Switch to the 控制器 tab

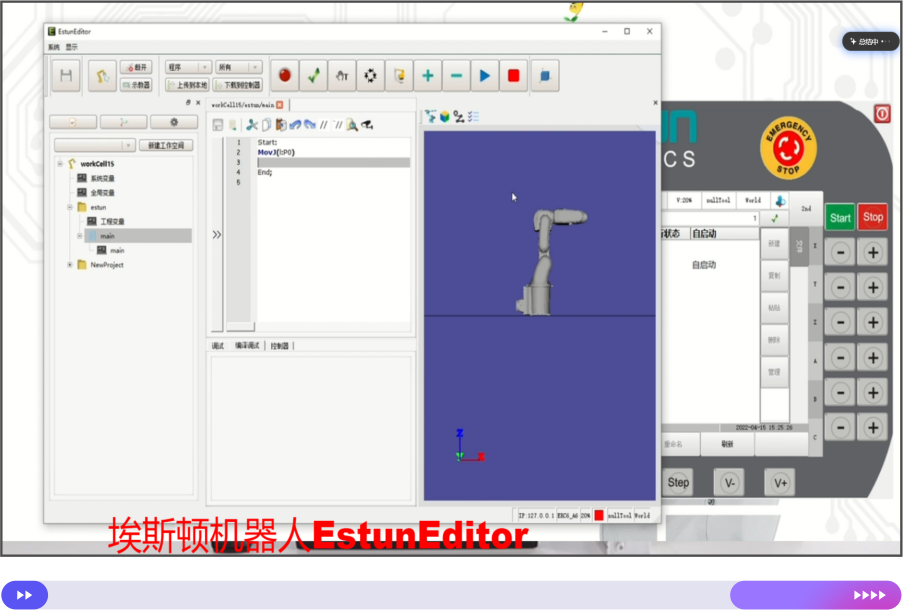[x=279, y=346]
